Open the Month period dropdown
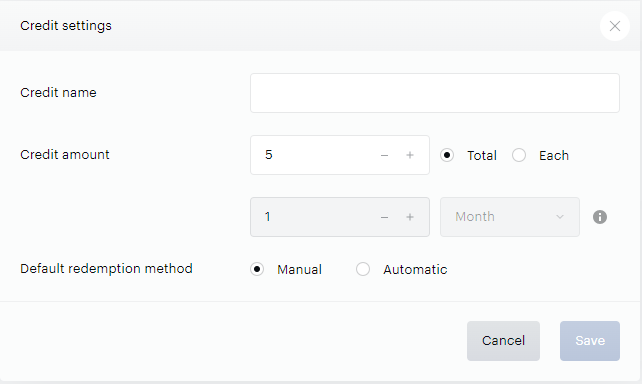This screenshot has height=384, width=642. [x=510, y=217]
